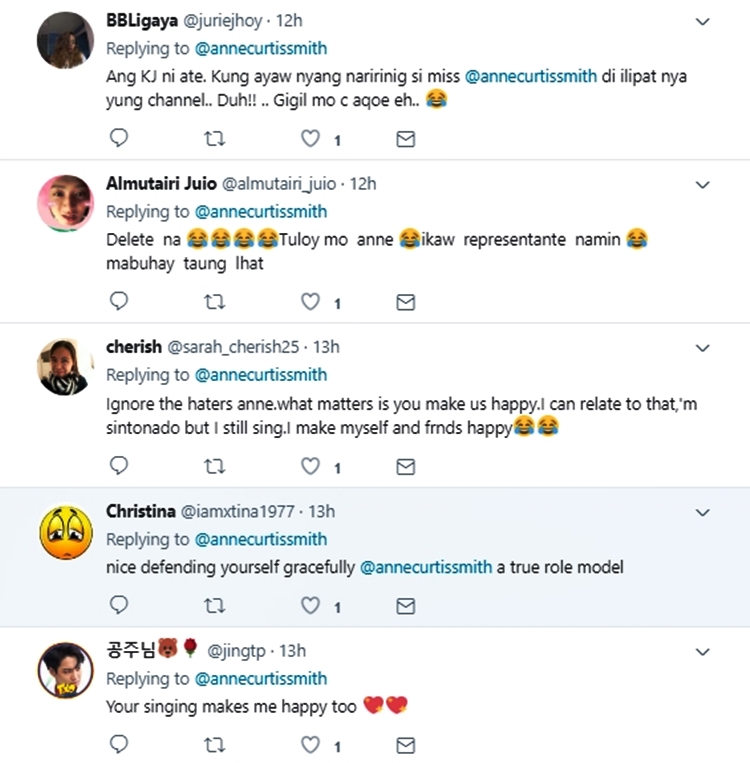Retweet the jingtp tweet
This screenshot has width=750, height=763.
pyautogui.click(x=214, y=745)
